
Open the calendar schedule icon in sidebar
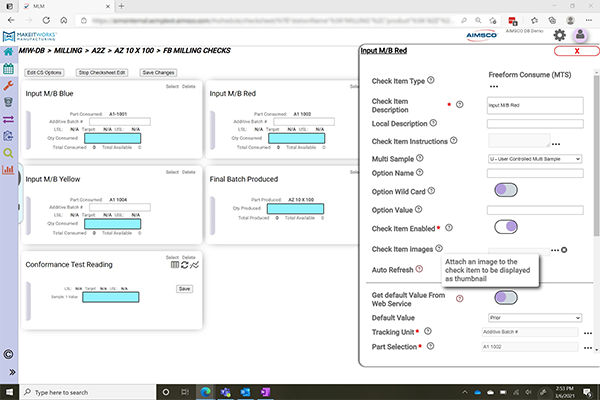tap(8, 69)
